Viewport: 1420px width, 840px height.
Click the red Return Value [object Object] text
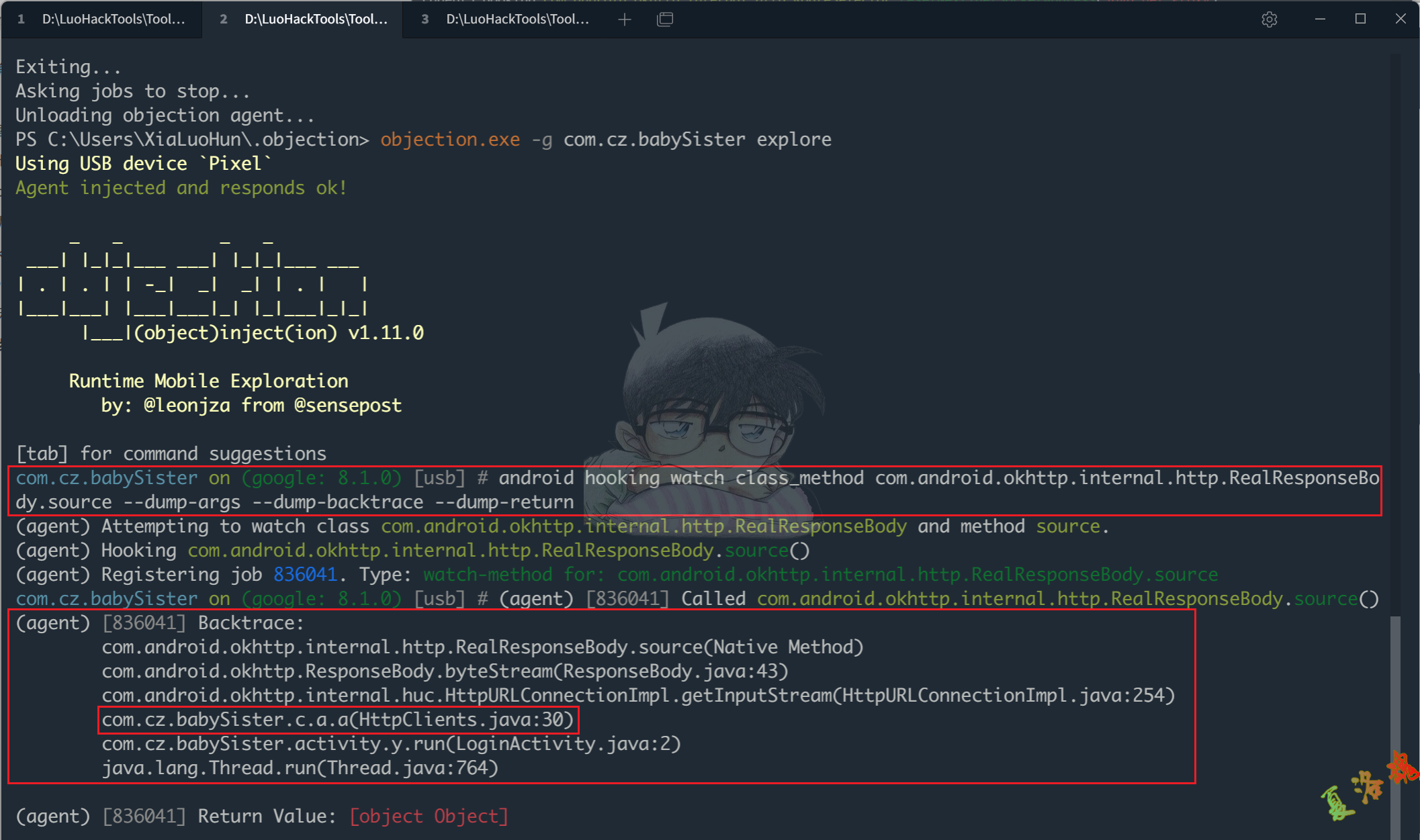coord(429,816)
